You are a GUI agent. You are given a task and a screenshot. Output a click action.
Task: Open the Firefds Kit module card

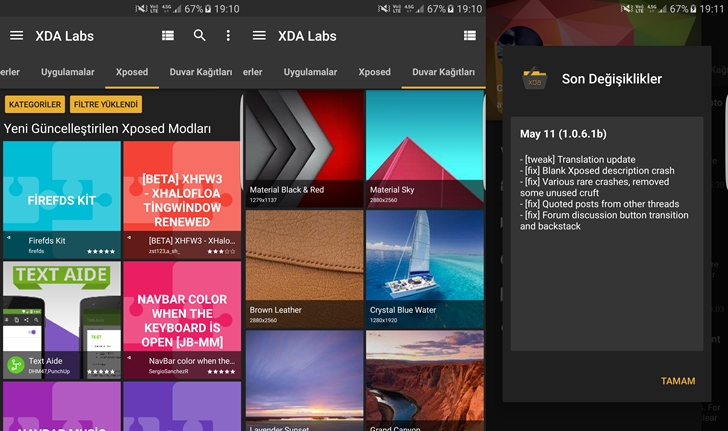(x=62, y=200)
